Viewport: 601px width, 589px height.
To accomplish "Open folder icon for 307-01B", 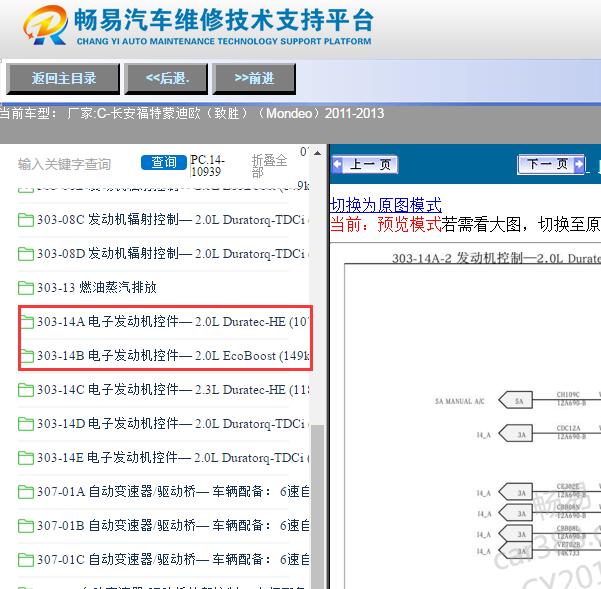I will (x=26, y=526).
